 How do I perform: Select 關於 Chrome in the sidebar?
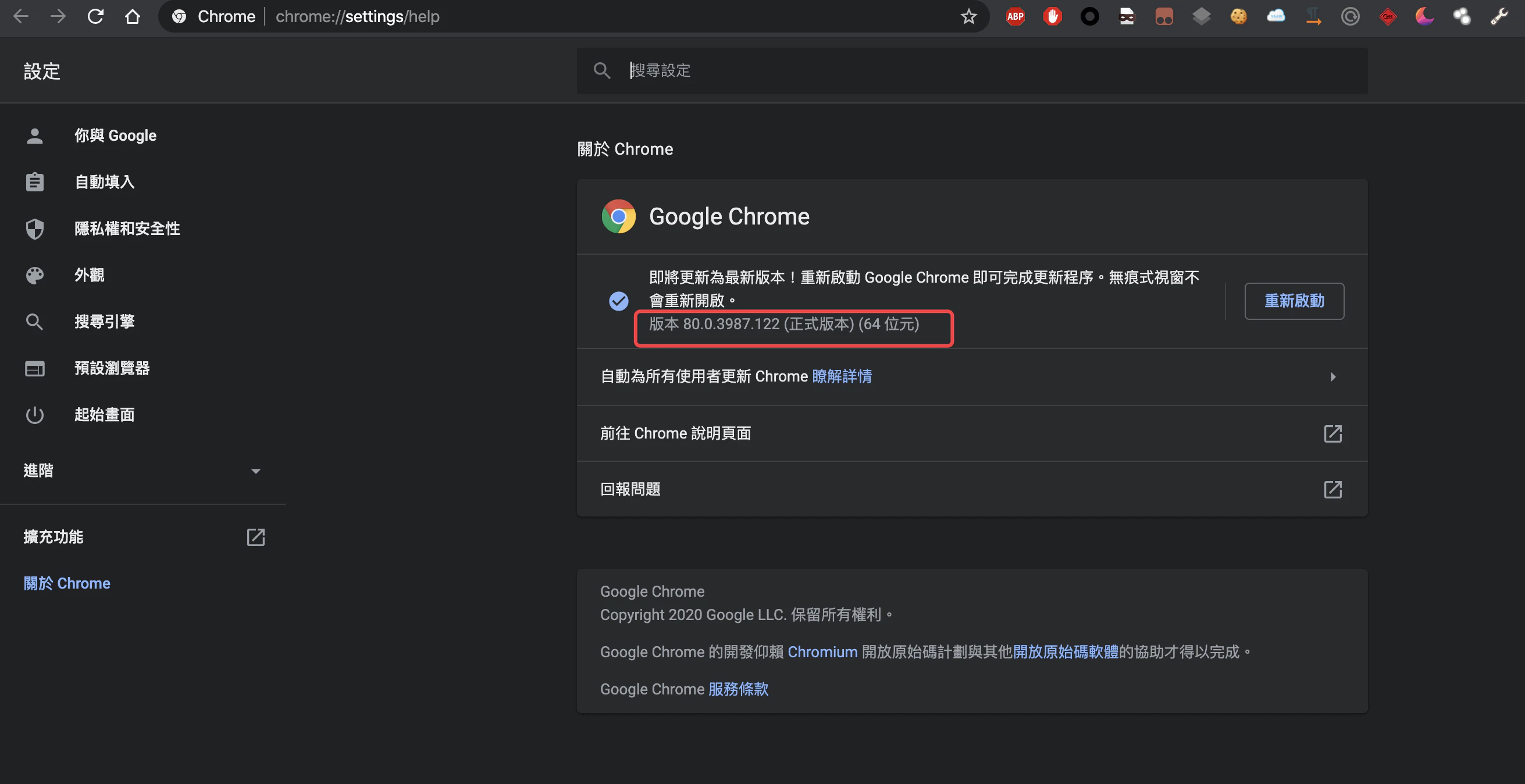click(67, 583)
